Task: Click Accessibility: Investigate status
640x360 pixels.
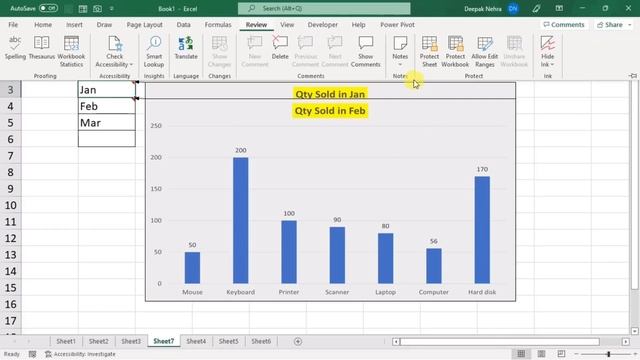Action: coord(80,354)
